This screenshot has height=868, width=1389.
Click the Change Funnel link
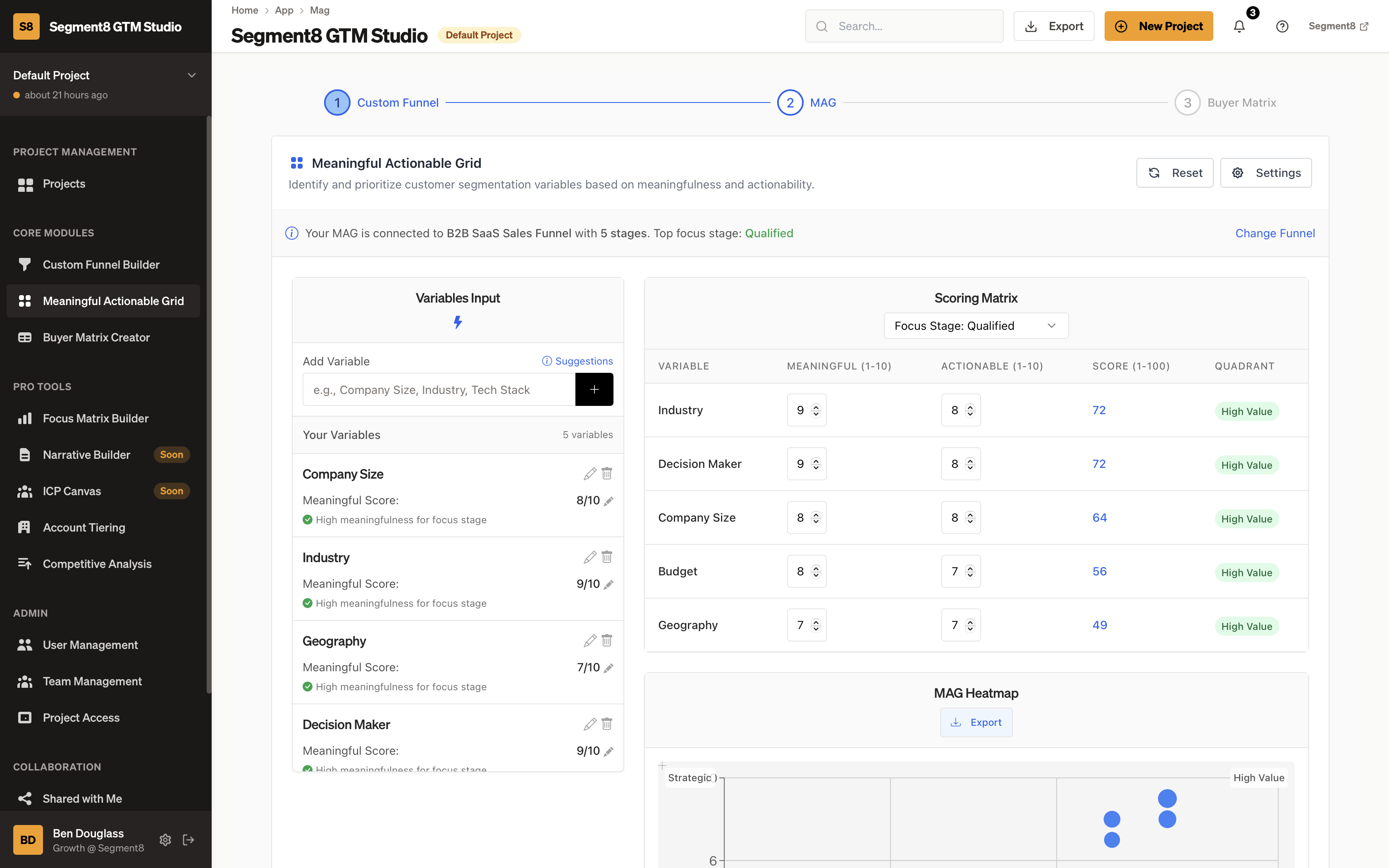coord(1274,233)
